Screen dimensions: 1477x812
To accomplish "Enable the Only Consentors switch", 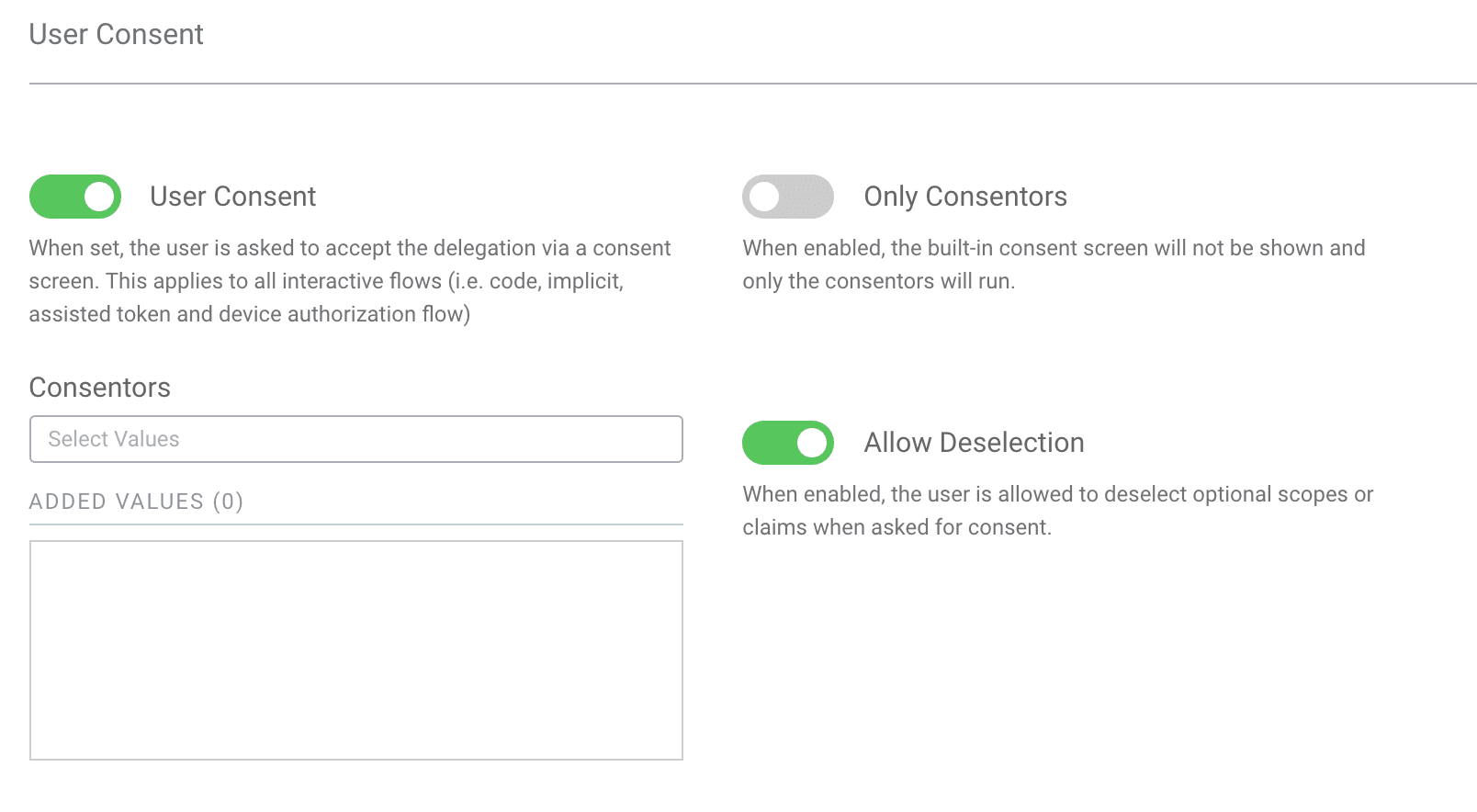I will click(787, 196).
